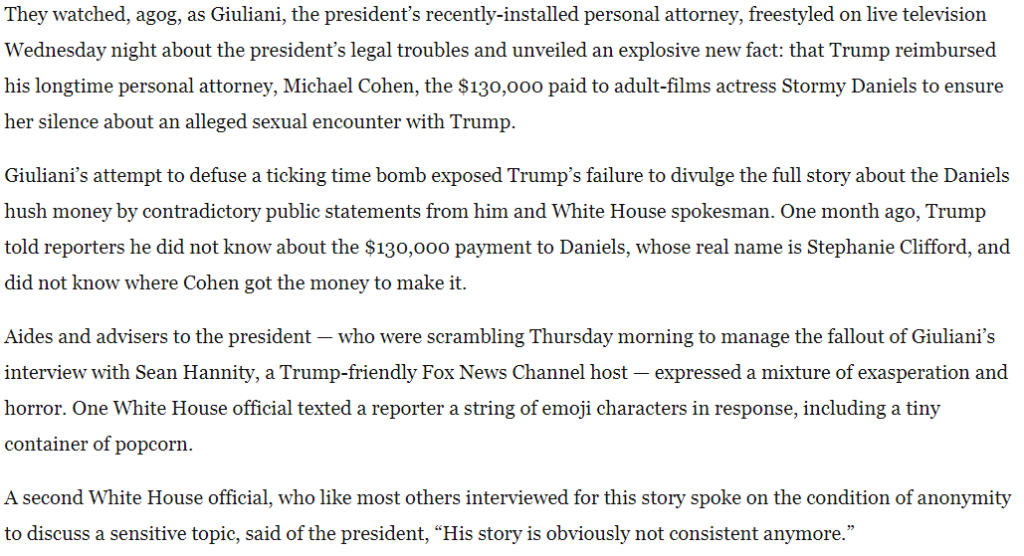Click the first "$130,000" amount in the first paragraph

500,86
